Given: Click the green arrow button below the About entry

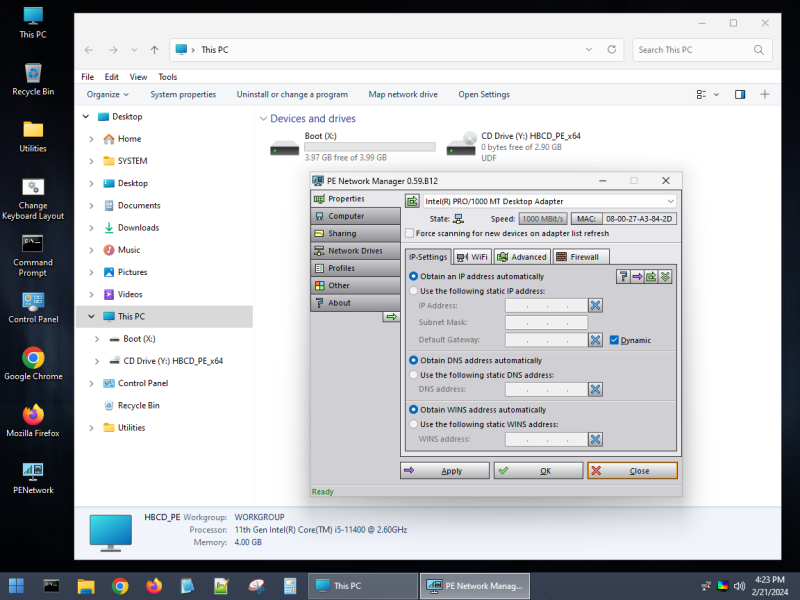Looking at the screenshot, I should [391, 317].
